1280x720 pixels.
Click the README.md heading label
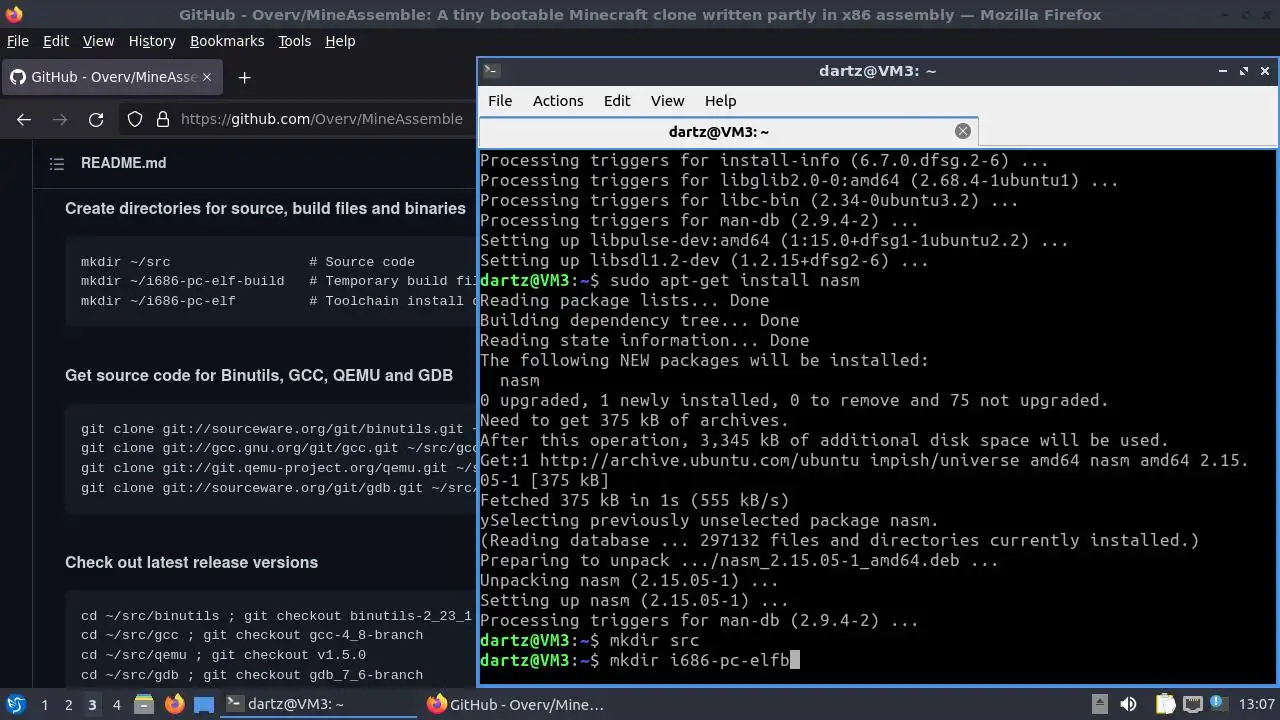tap(124, 163)
